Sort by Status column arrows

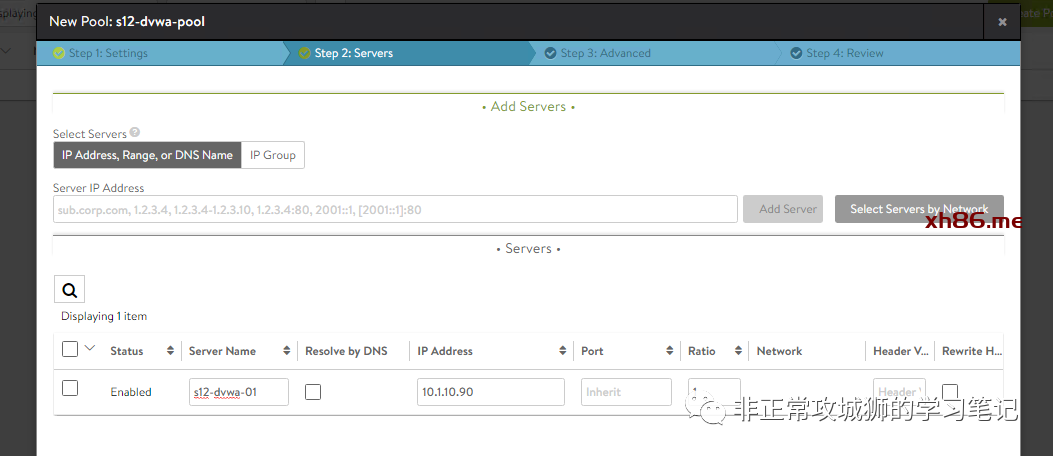tap(170, 351)
